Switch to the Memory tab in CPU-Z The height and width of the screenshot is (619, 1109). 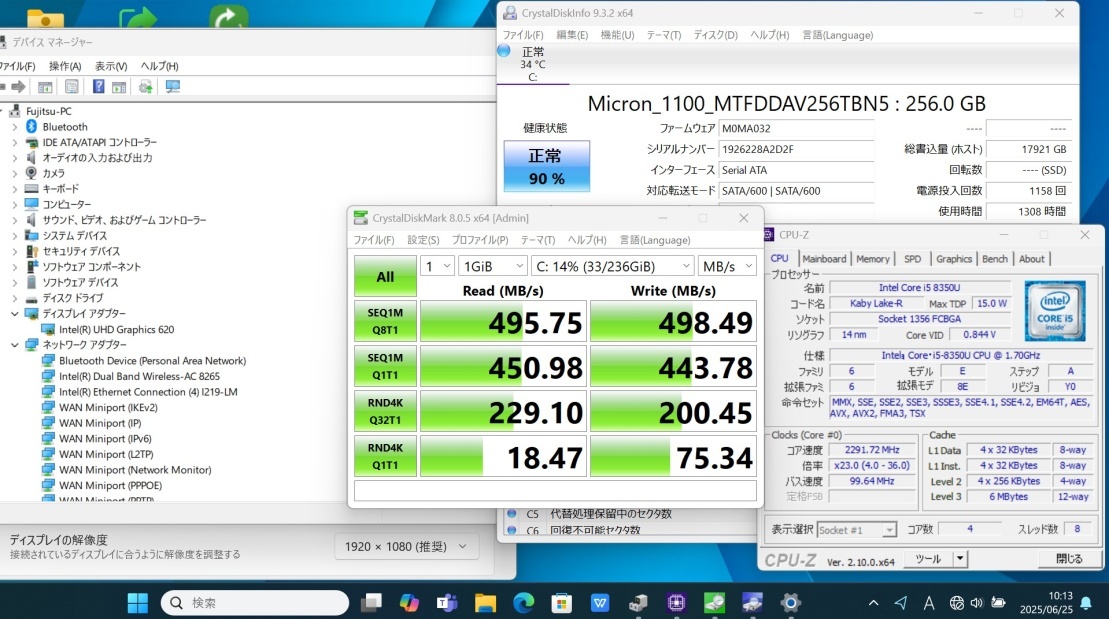tap(872, 259)
